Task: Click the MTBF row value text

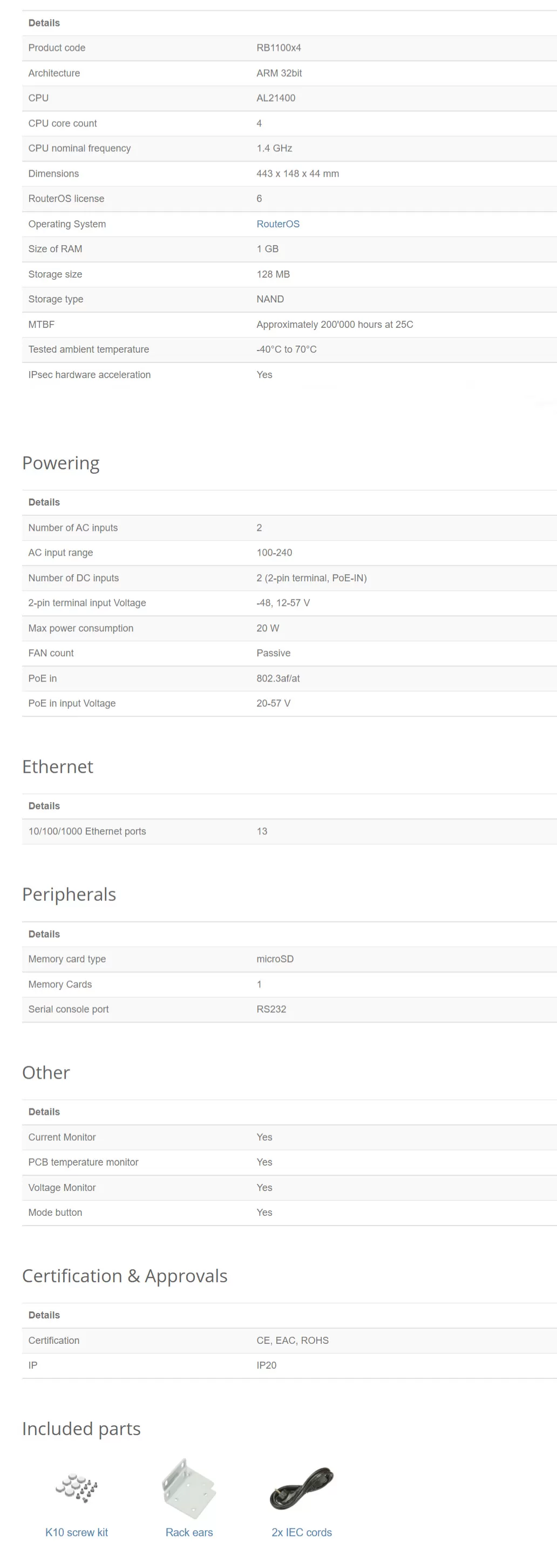Action: coord(335,325)
